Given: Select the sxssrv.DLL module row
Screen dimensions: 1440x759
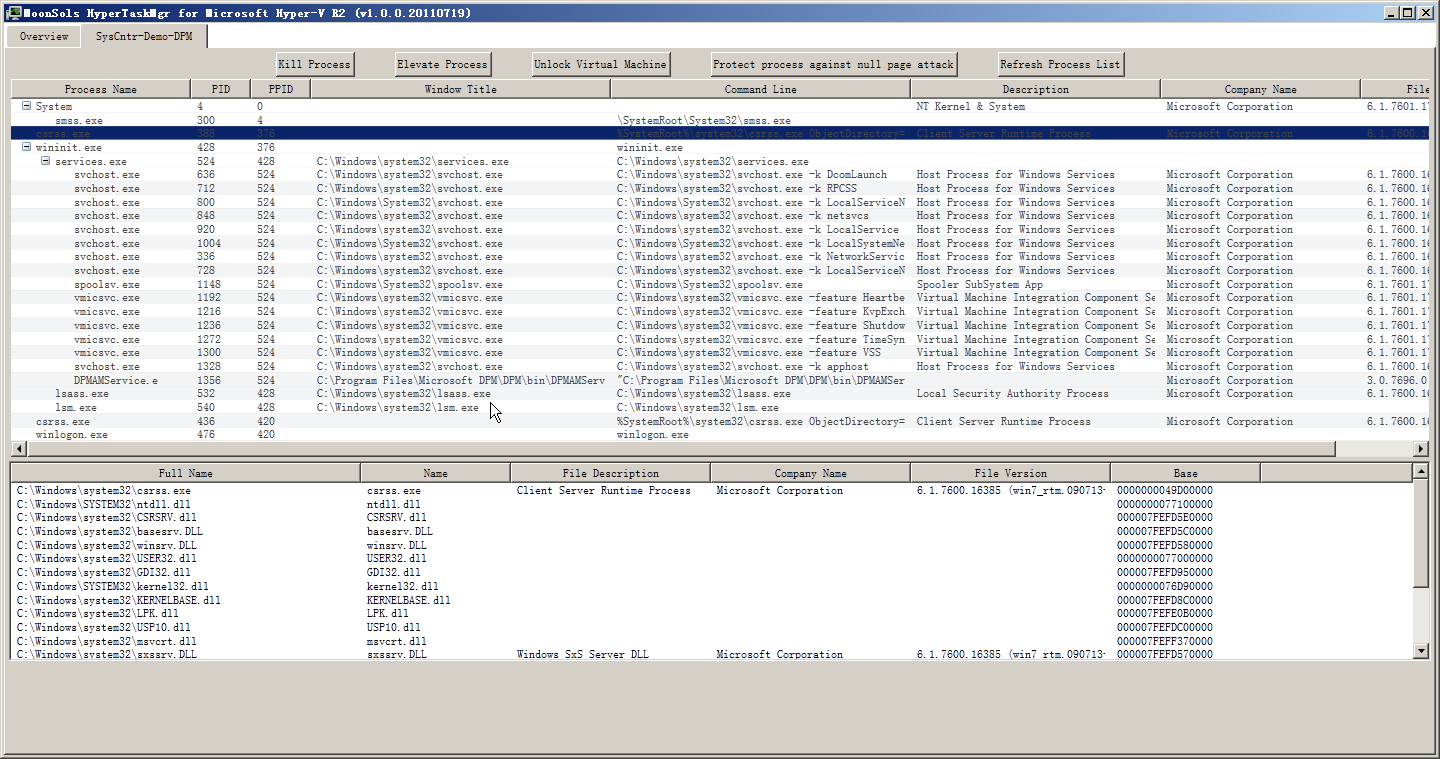Looking at the screenshot, I should [x=712, y=654].
